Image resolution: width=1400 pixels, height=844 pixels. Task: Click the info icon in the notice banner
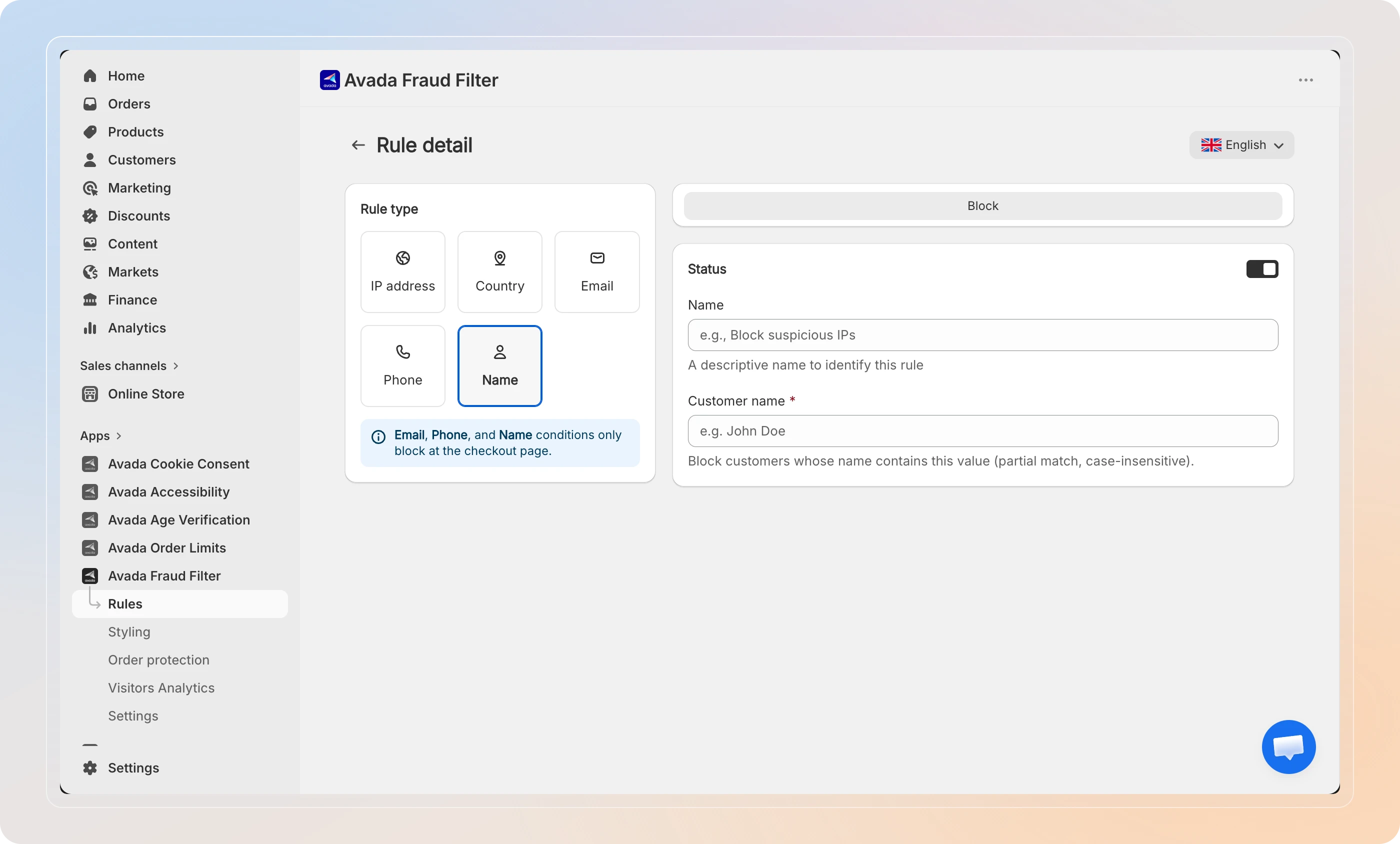[x=378, y=436]
